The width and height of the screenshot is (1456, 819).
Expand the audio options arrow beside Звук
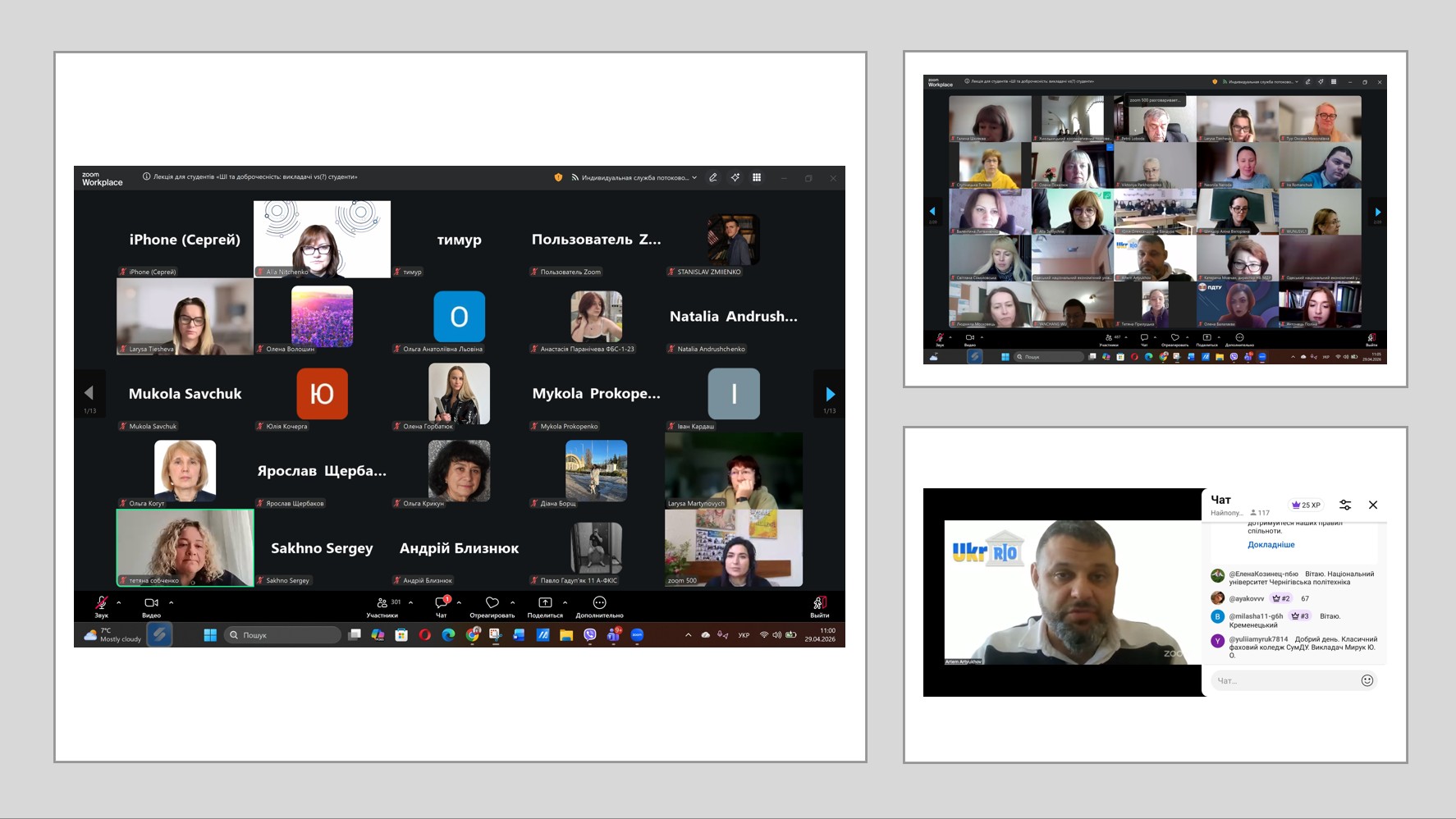coord(119,602)
